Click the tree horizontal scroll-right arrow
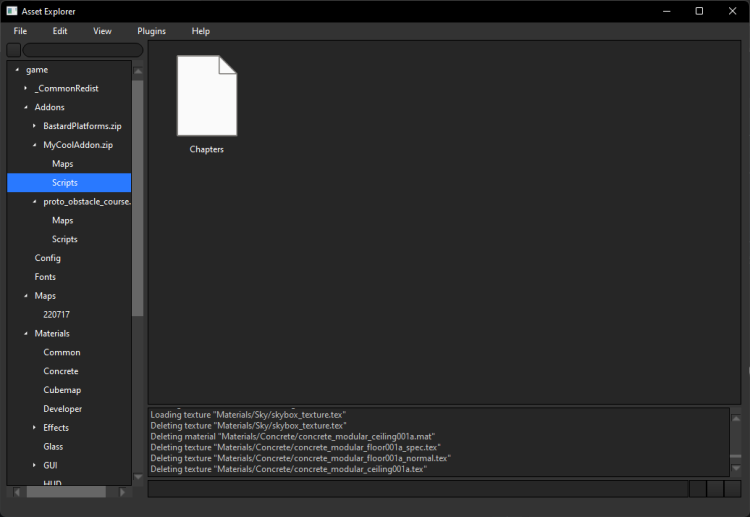 coord(124,492)
